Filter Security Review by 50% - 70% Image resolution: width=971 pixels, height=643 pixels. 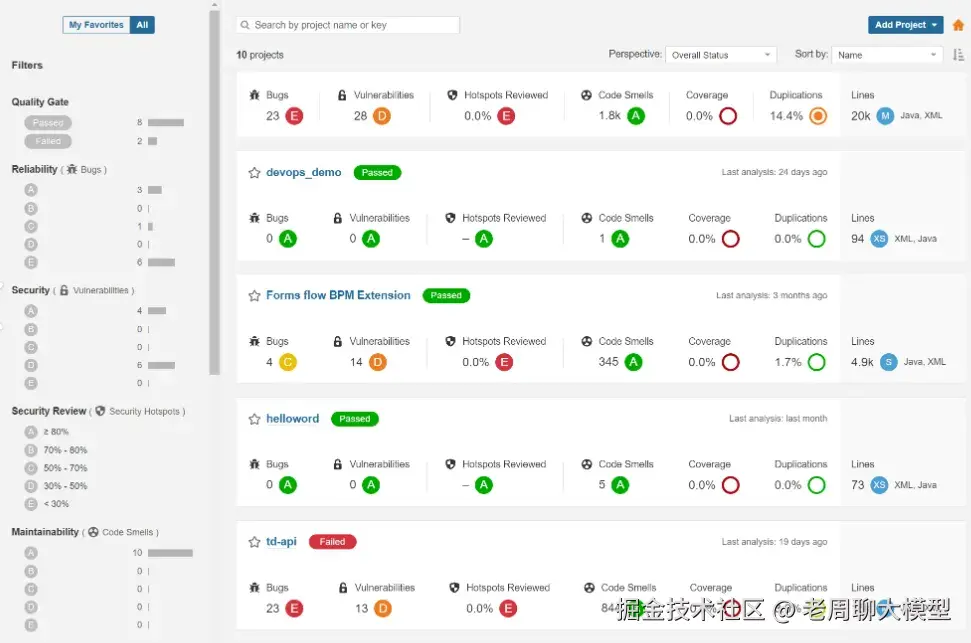pyautogui.click(x=56, y=468)
